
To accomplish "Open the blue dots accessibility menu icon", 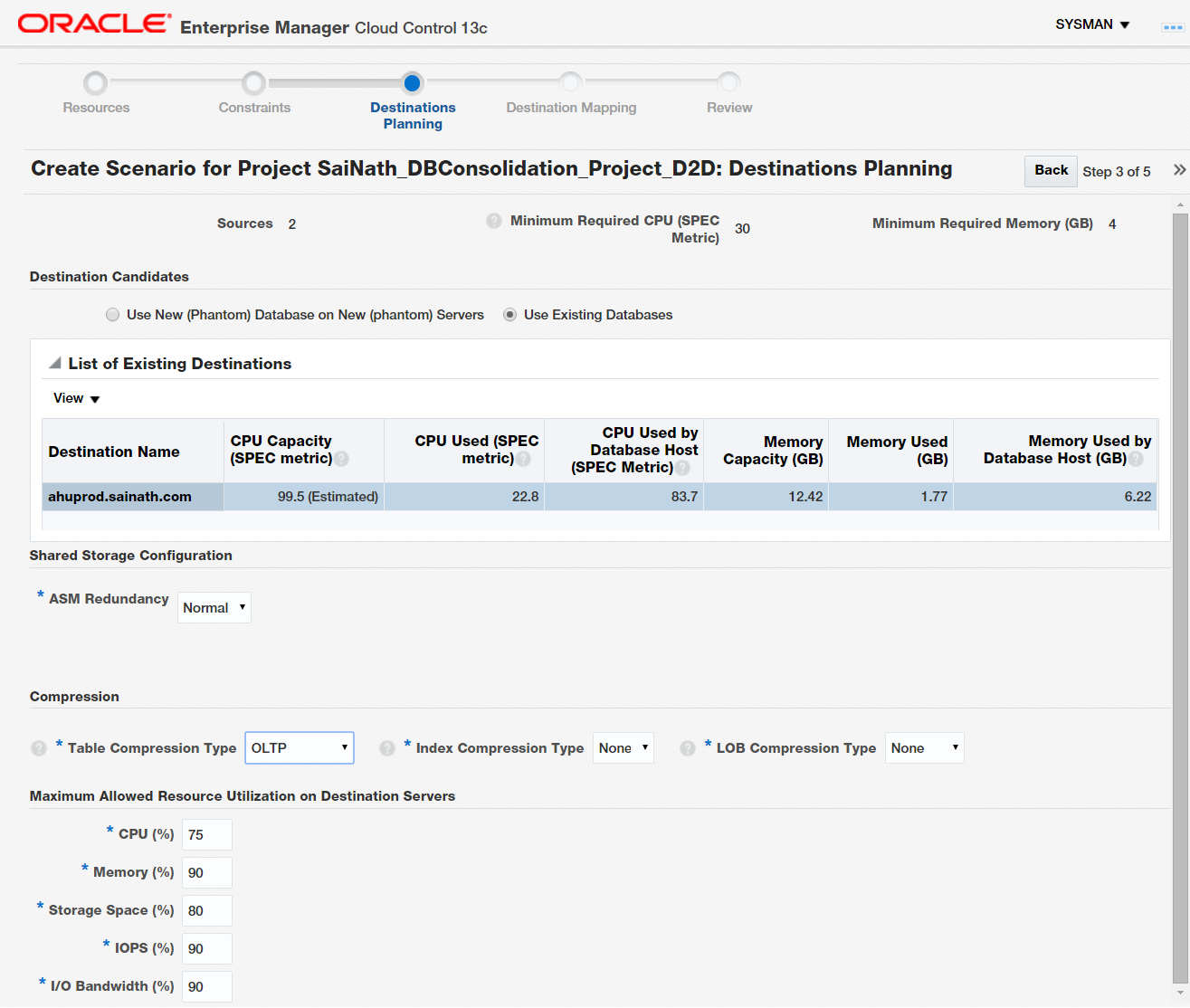I will 1172,27.
